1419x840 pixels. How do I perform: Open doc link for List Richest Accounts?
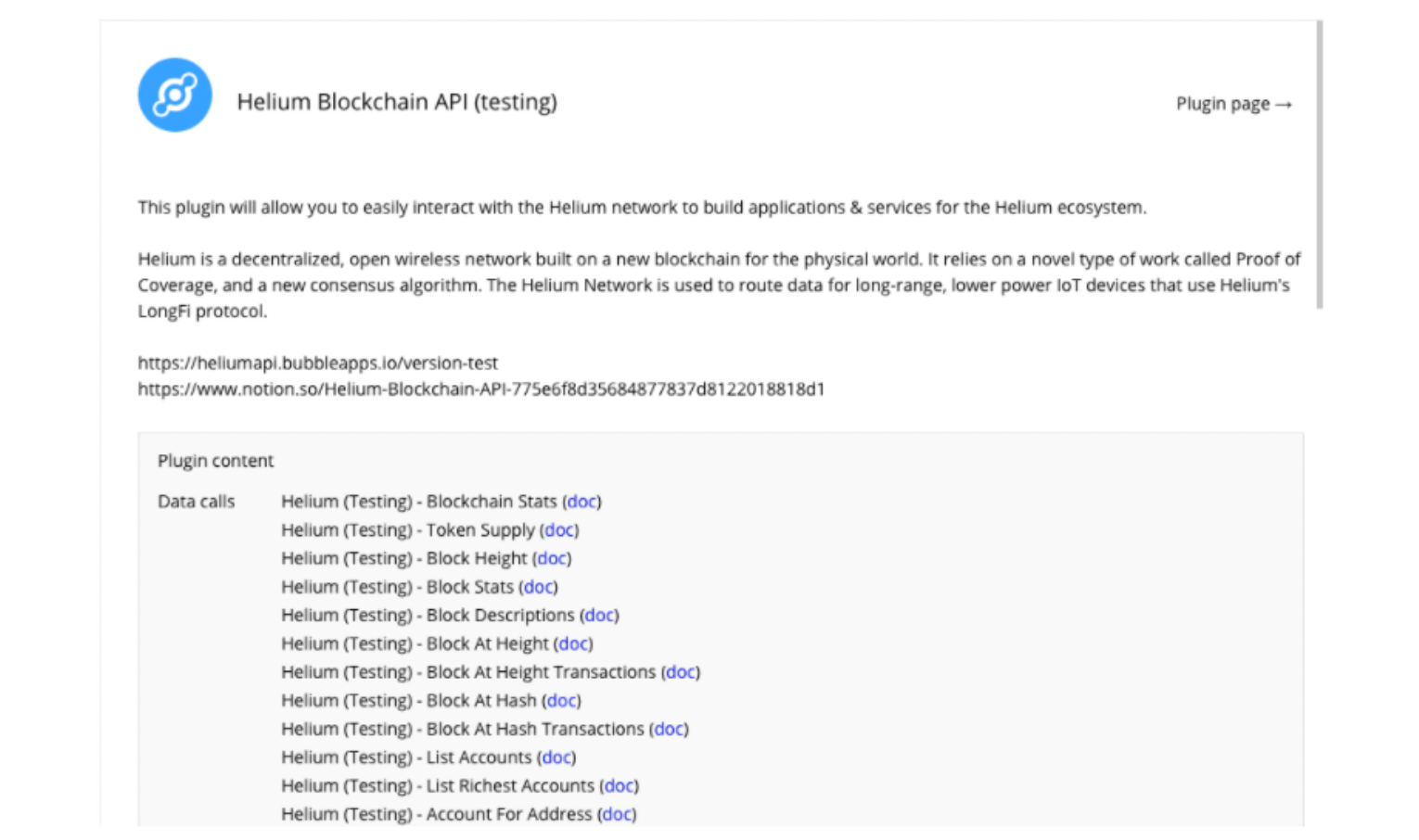(620, 786)
